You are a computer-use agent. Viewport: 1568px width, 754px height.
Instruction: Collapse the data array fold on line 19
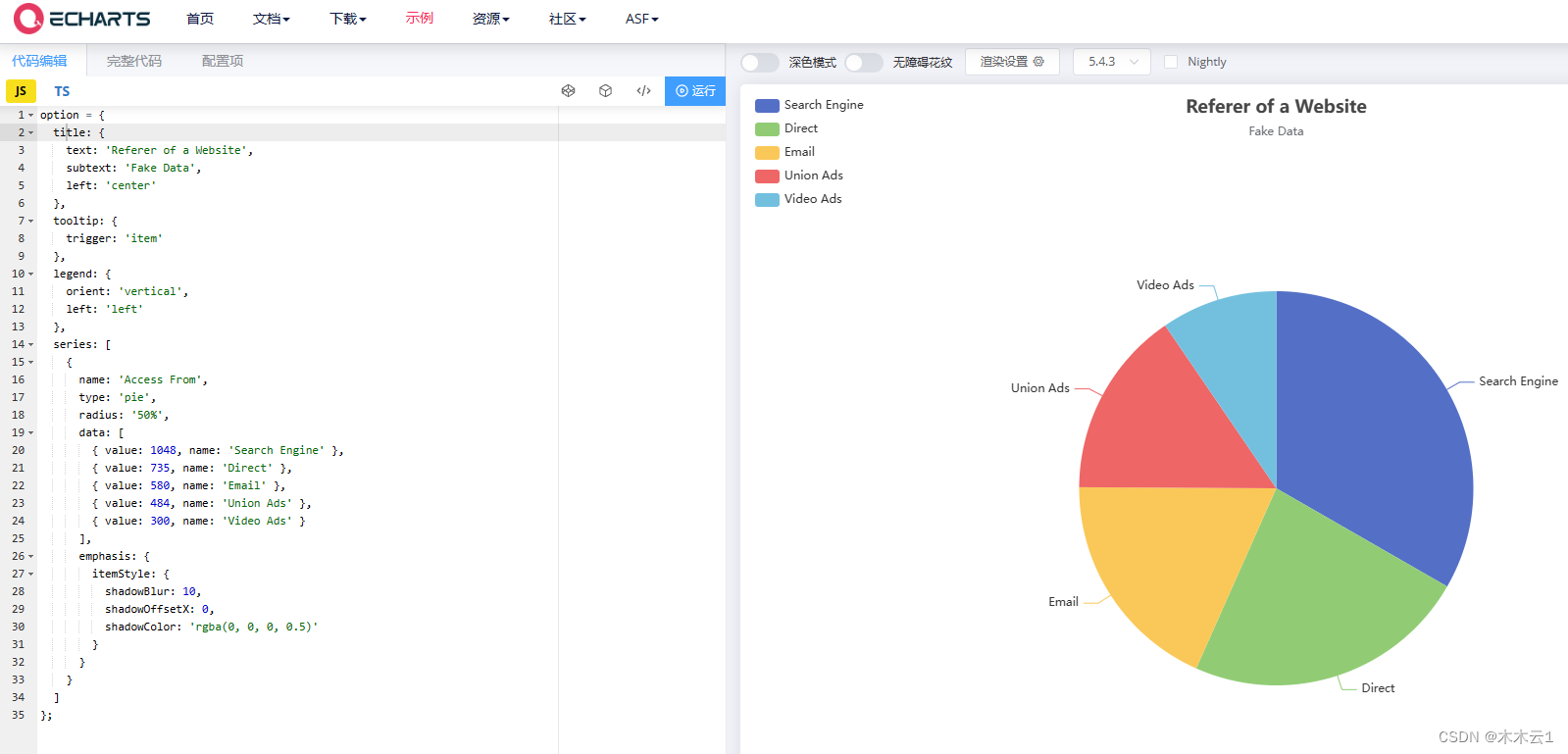pyautogui.click(x=31, y=432)
